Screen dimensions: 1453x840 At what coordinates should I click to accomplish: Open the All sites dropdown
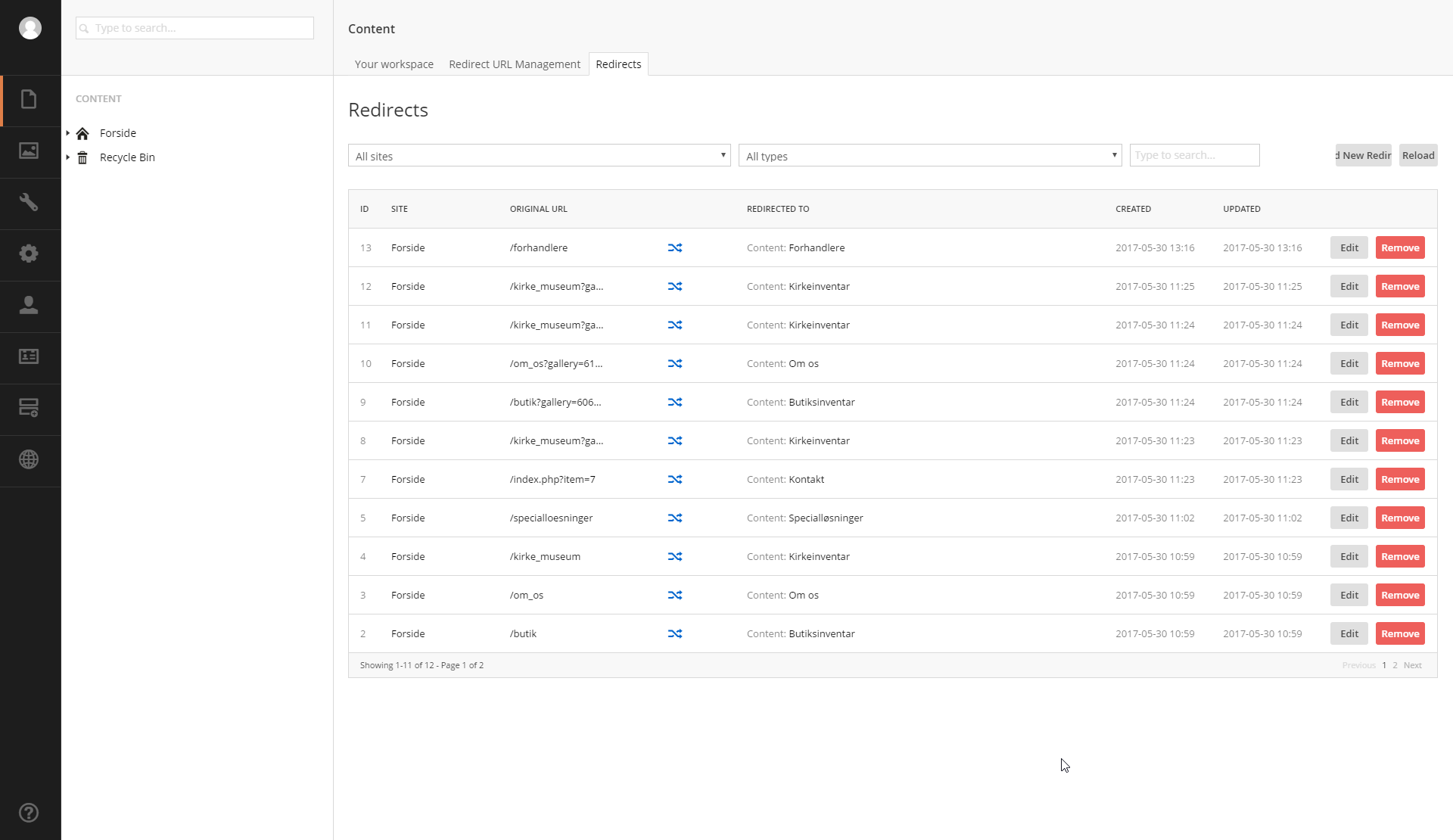[540, 156]
